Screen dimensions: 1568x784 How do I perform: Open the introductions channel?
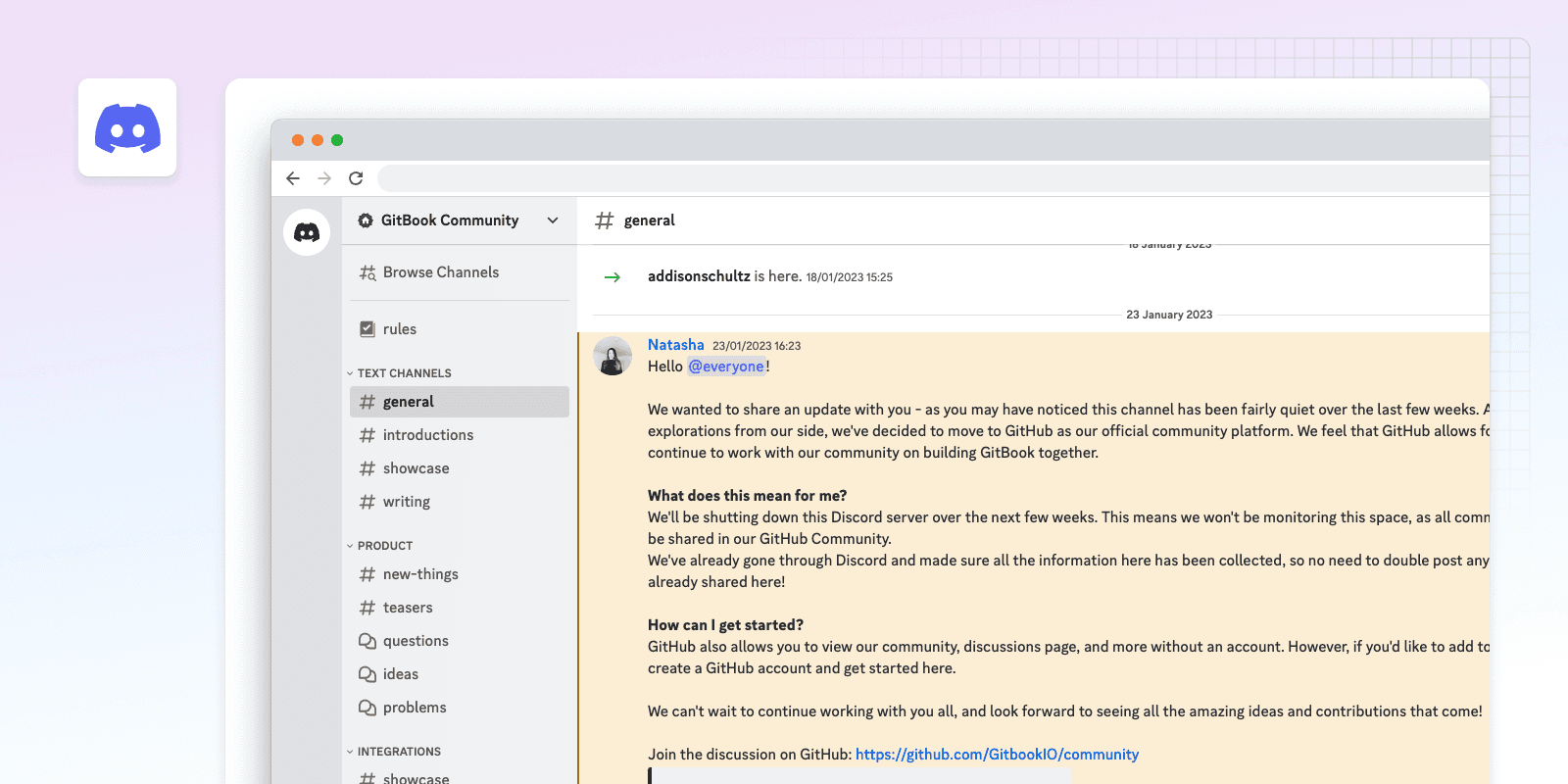click(460, 435)
